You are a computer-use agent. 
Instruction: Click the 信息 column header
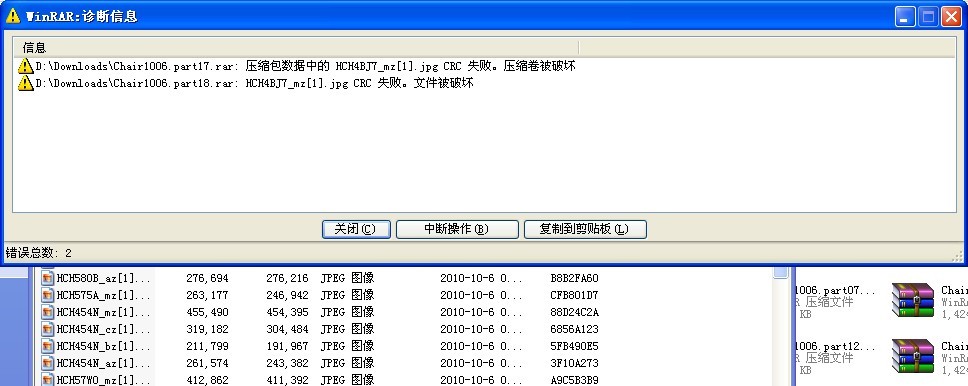296,48
